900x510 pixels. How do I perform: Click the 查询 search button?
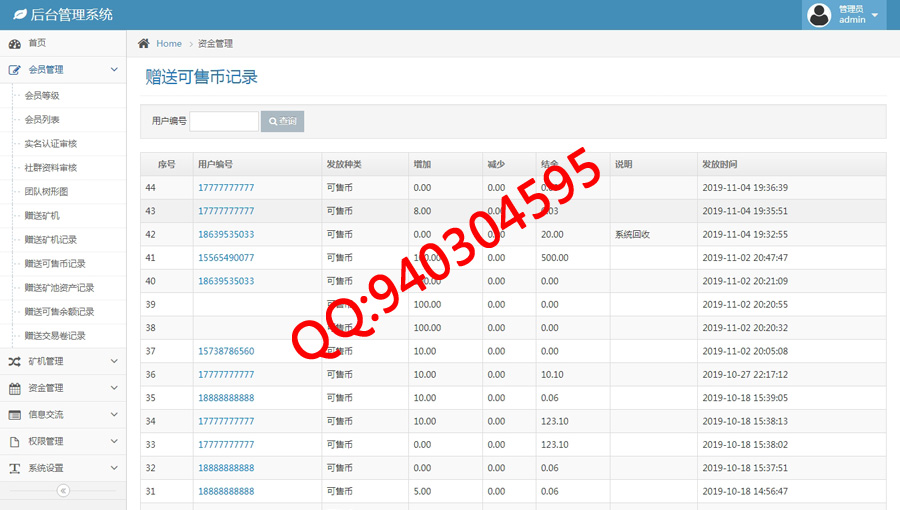coord(282,121)
